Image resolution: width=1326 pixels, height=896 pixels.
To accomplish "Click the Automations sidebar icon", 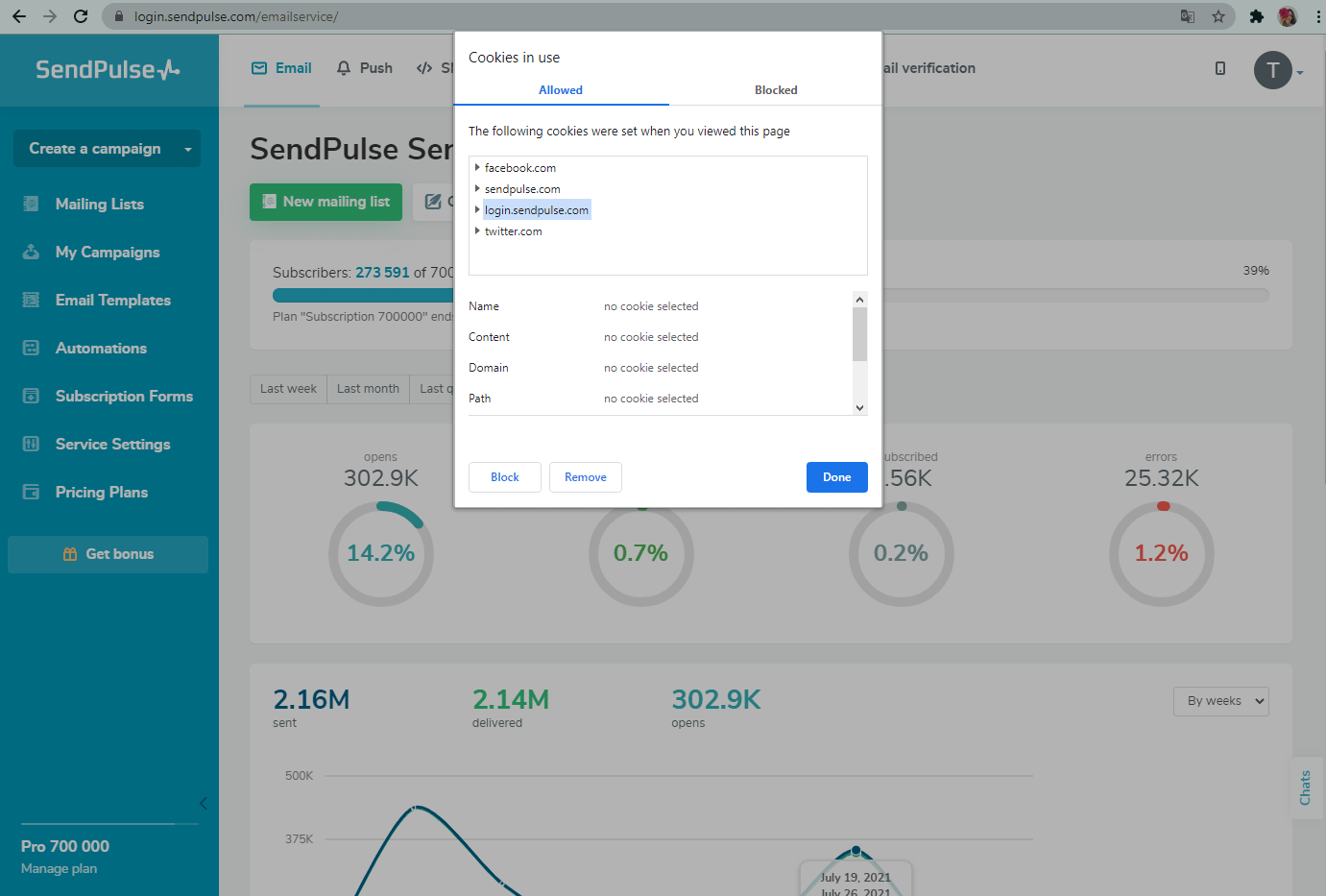I will (x=31, y=348).
